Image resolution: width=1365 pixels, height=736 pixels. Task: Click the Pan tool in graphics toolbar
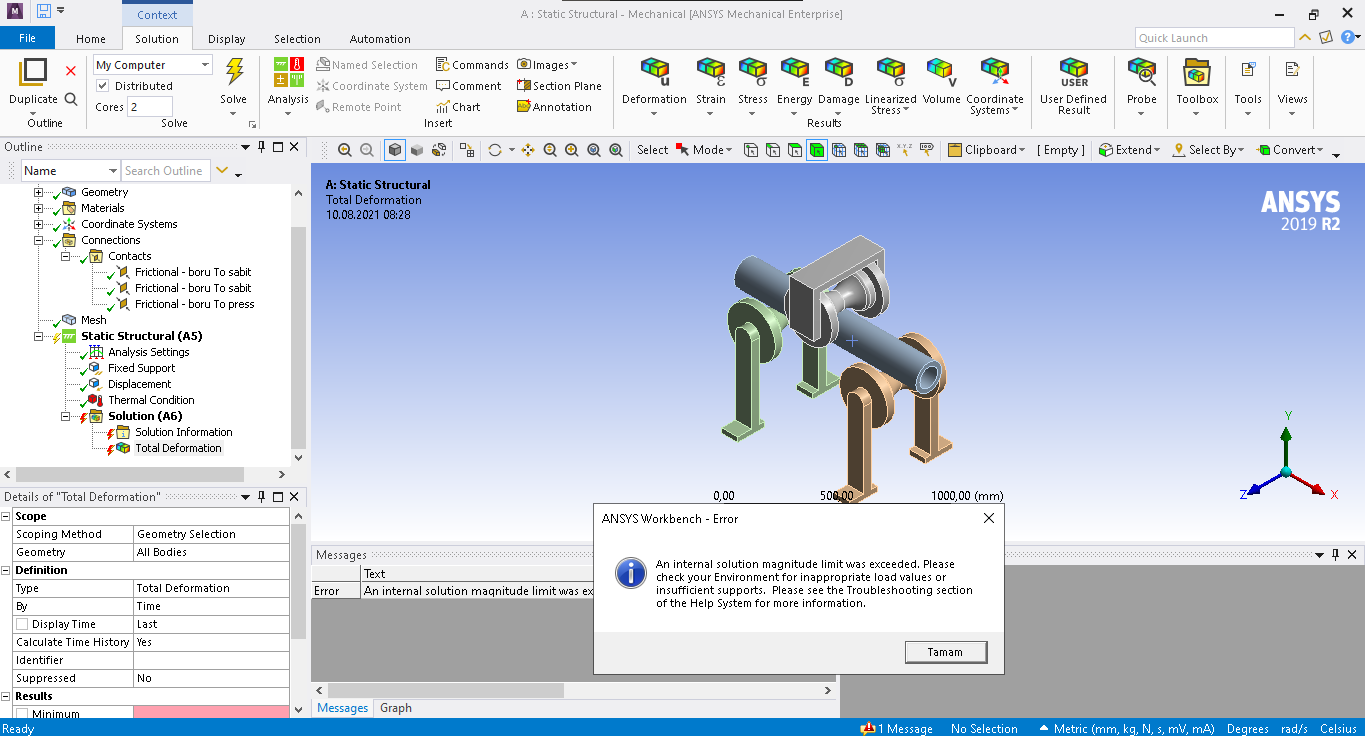point(528,150)
